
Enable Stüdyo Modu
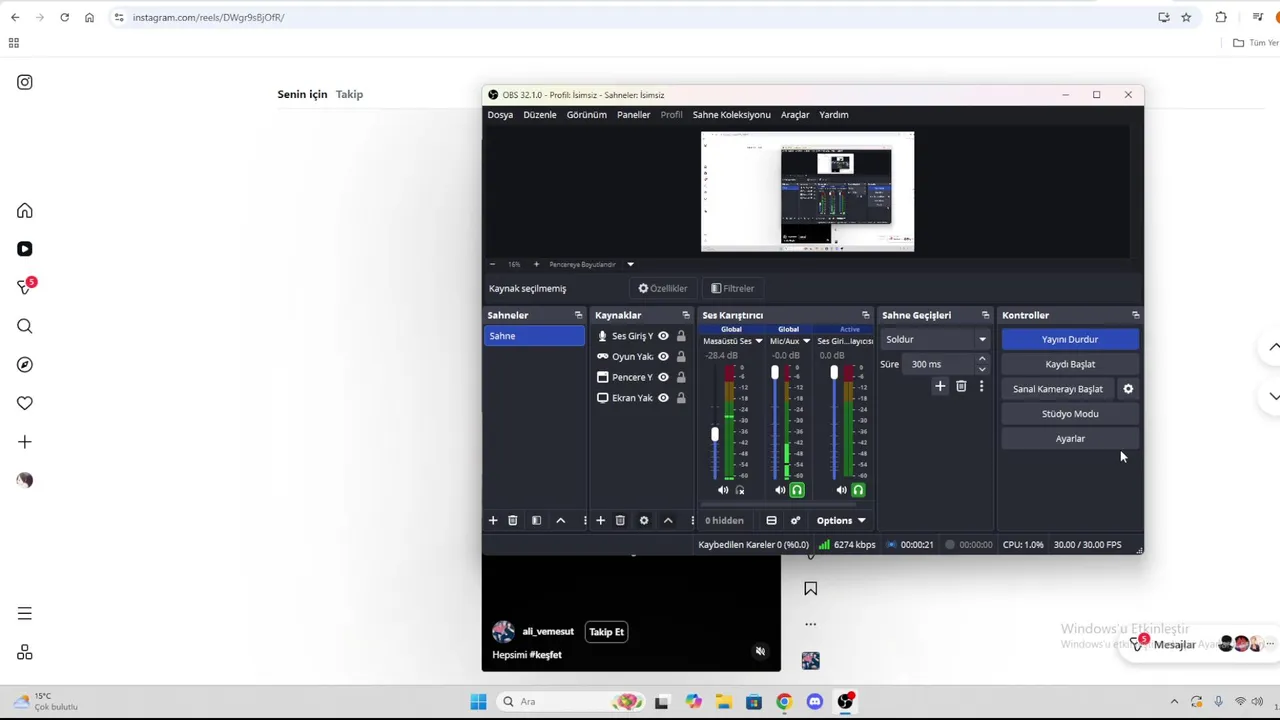1070,414
